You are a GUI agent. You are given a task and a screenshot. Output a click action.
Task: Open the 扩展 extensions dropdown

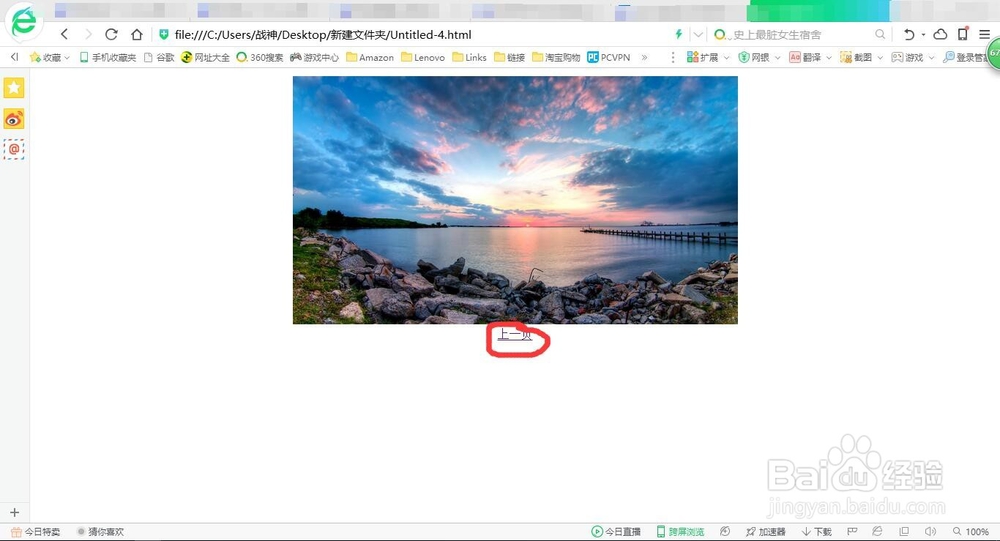click(x=708, y=57)
